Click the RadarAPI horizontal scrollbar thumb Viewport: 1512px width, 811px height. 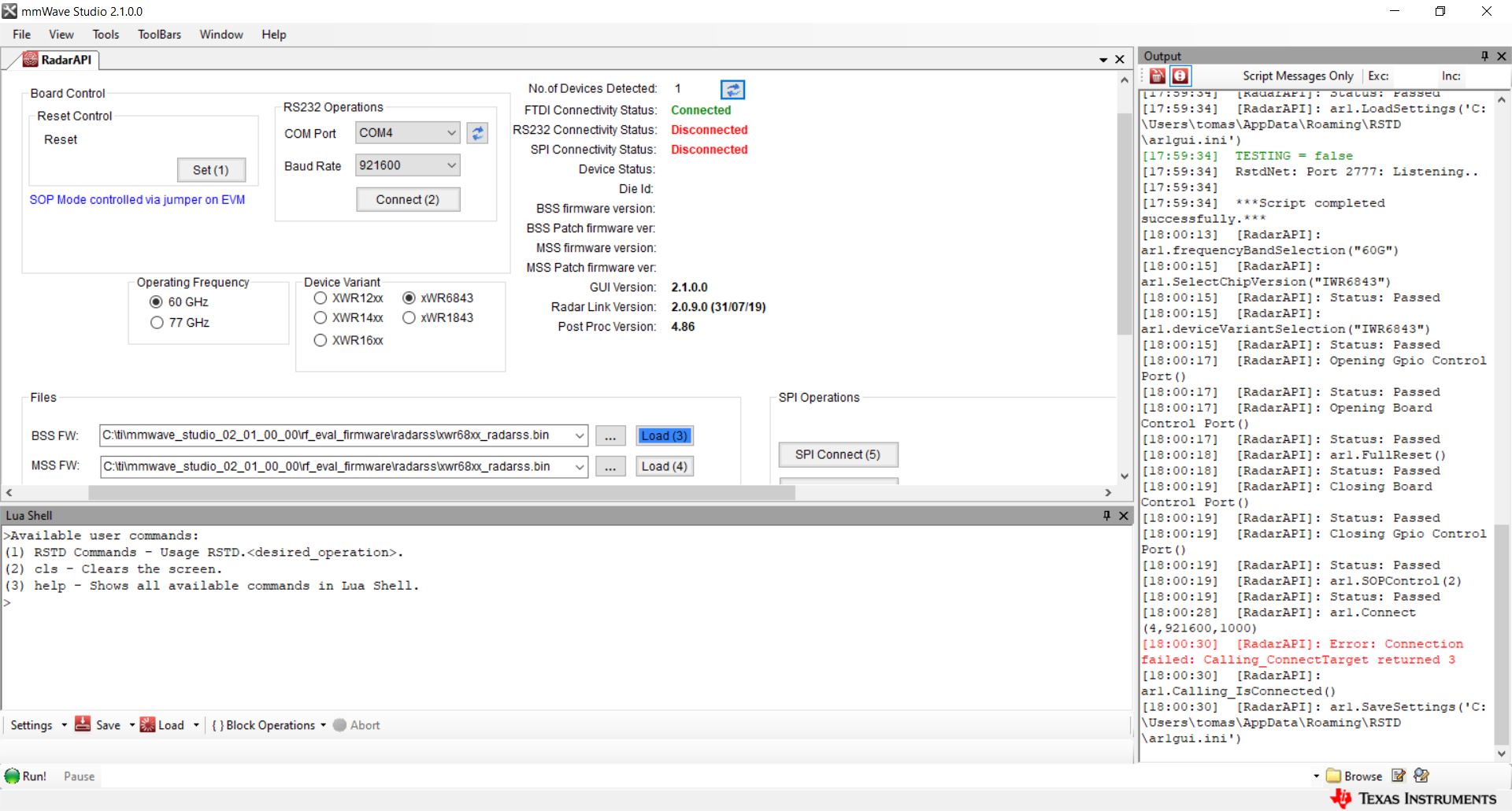[x=442, y=493]
